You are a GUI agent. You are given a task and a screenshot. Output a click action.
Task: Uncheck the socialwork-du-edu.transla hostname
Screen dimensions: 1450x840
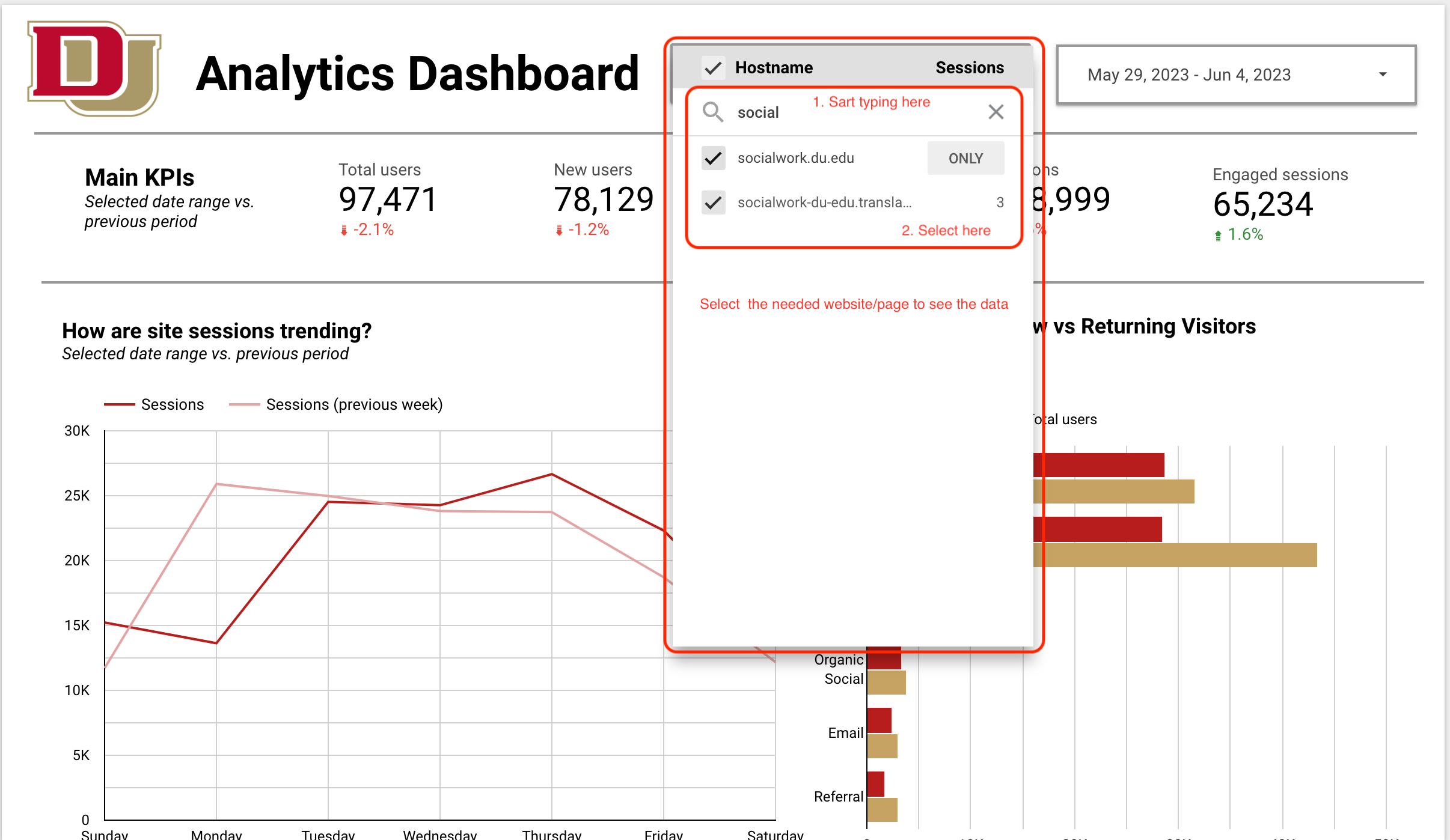tap(713, 202)
